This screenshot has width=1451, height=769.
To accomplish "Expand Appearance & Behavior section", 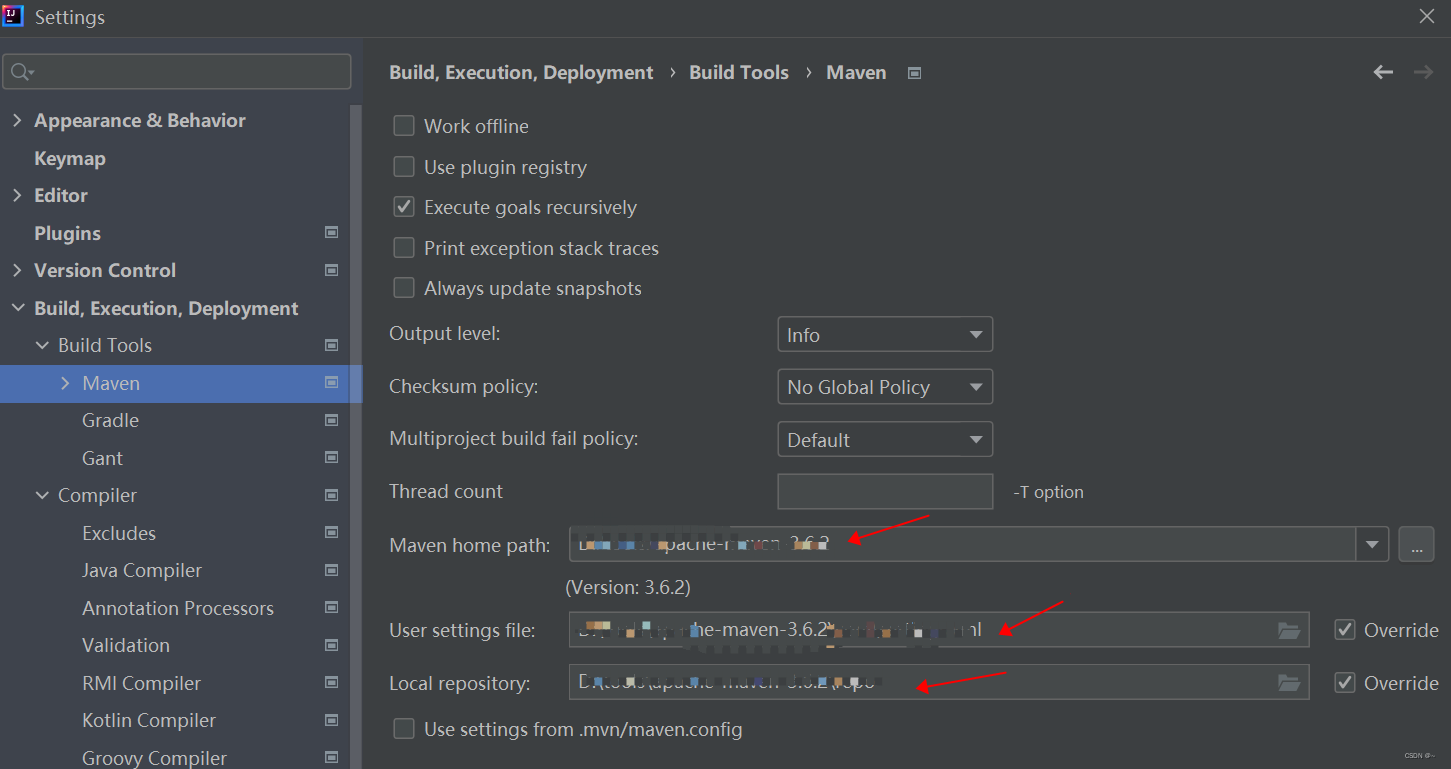I will [17, 120].
